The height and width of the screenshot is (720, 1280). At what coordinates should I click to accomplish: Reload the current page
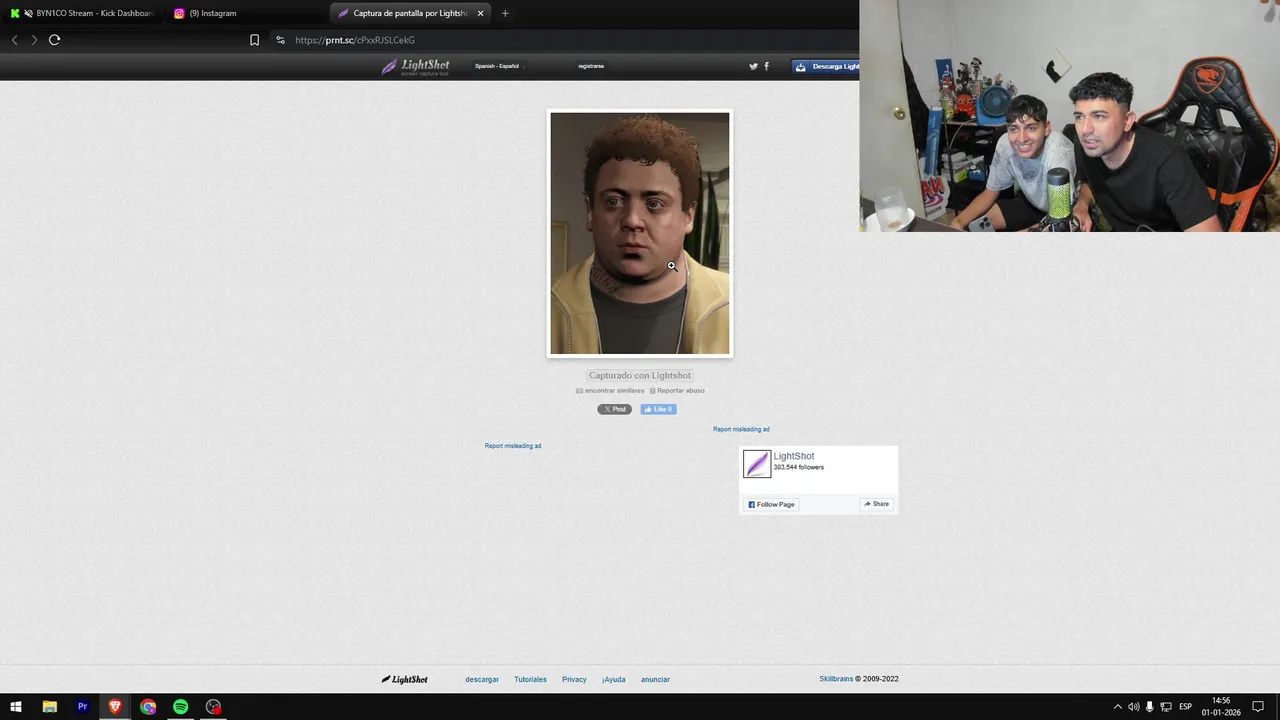(54, 40)
